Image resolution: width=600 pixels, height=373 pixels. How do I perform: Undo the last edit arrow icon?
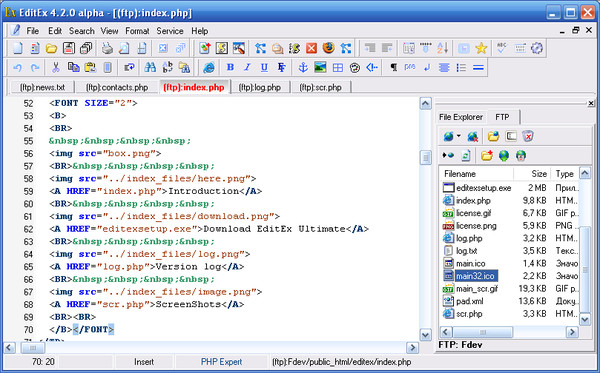tap(18, 68)
